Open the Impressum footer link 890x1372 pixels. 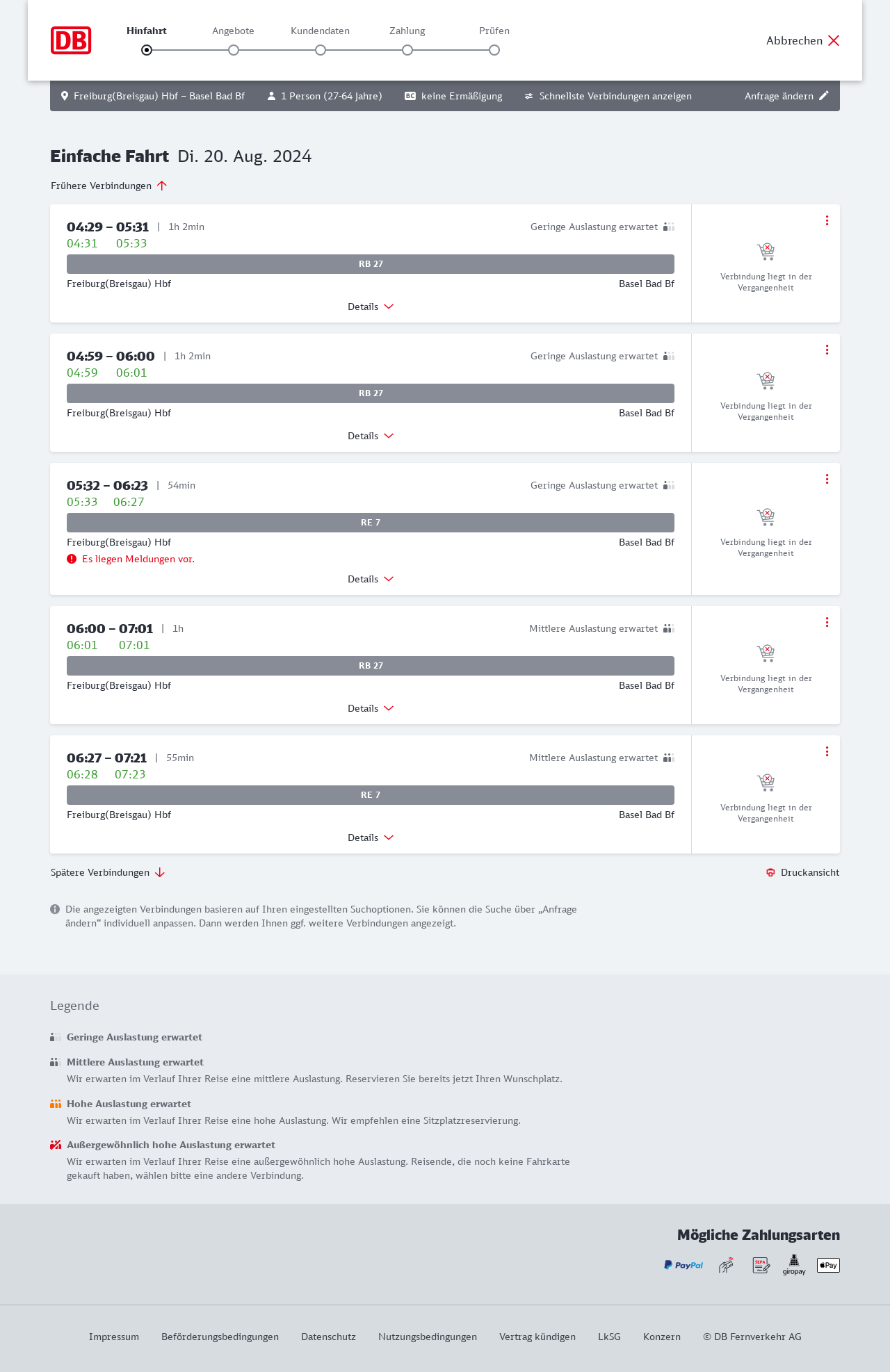pyautogui.click(x=114, y=1337)
